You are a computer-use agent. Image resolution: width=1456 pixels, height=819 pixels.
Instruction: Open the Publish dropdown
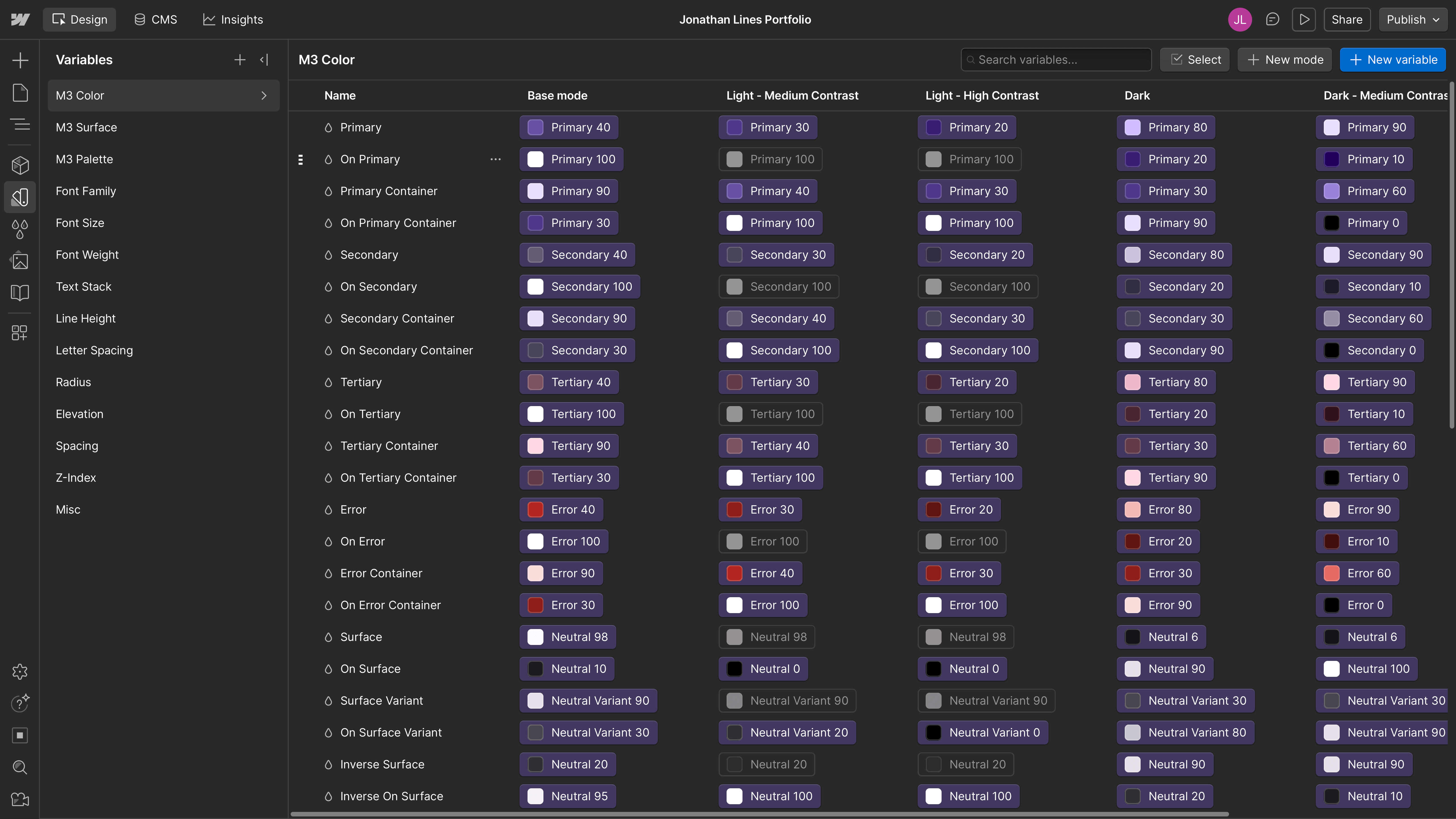tap(1413, 19)
